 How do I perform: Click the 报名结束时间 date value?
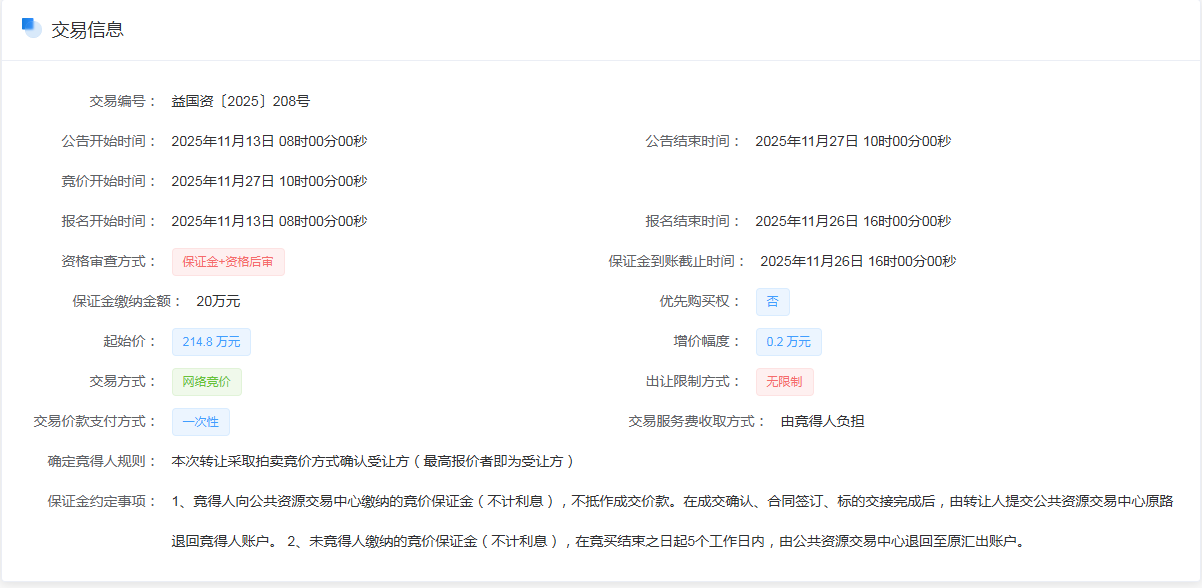[x=852, y=221]
